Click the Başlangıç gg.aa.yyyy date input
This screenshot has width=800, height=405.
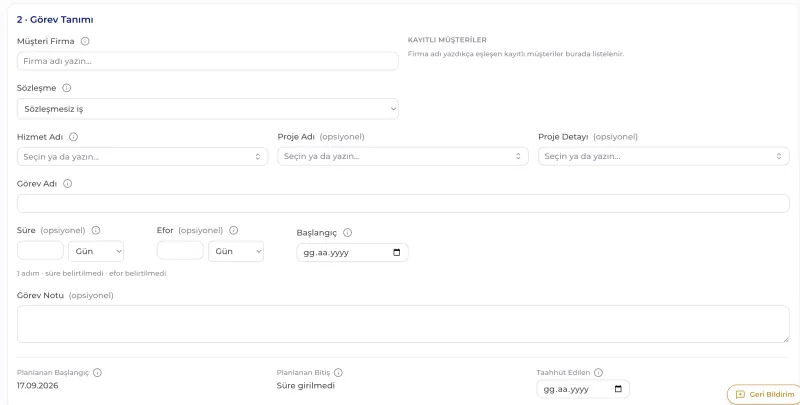click(352, 252)
